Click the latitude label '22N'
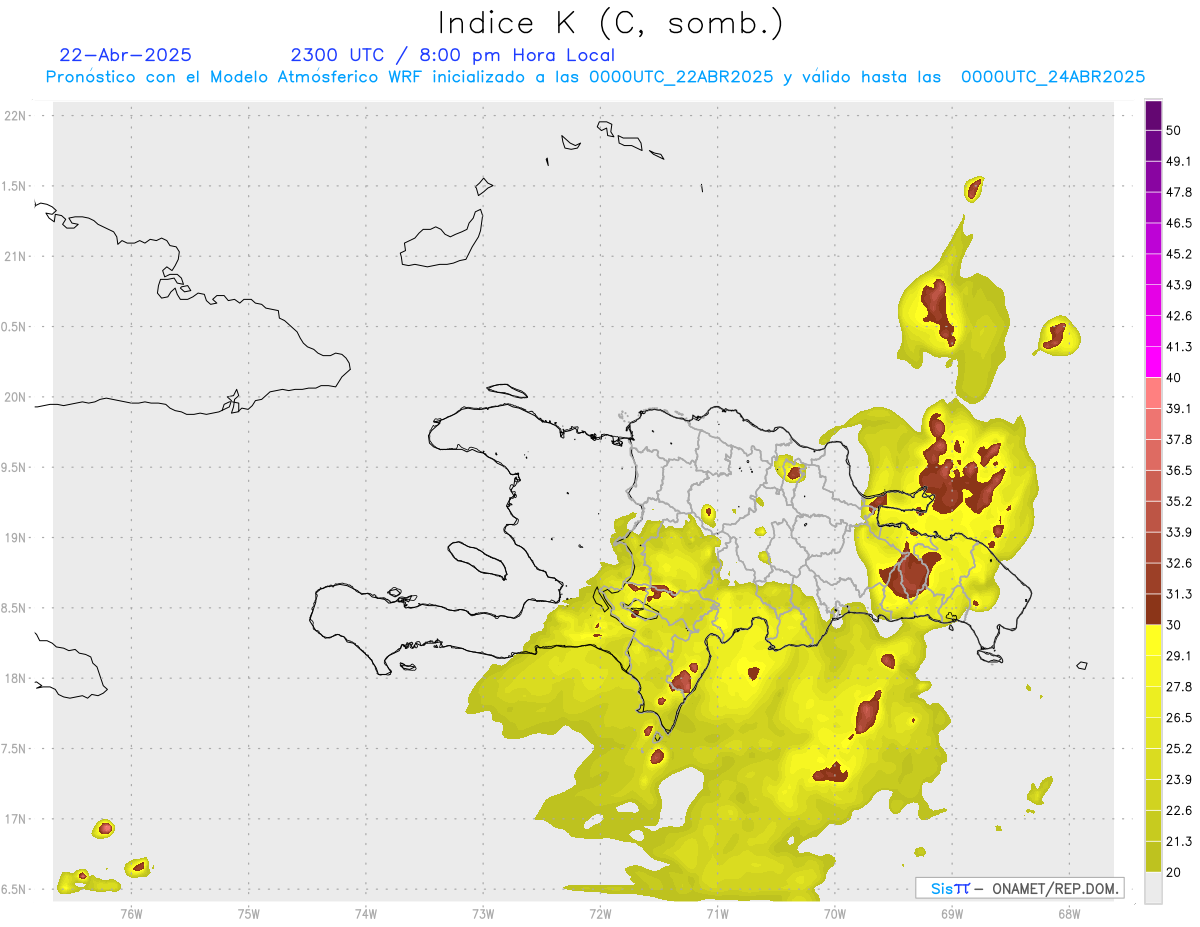Viewport: 1200px width, 927px height. [x=14, y=116]
